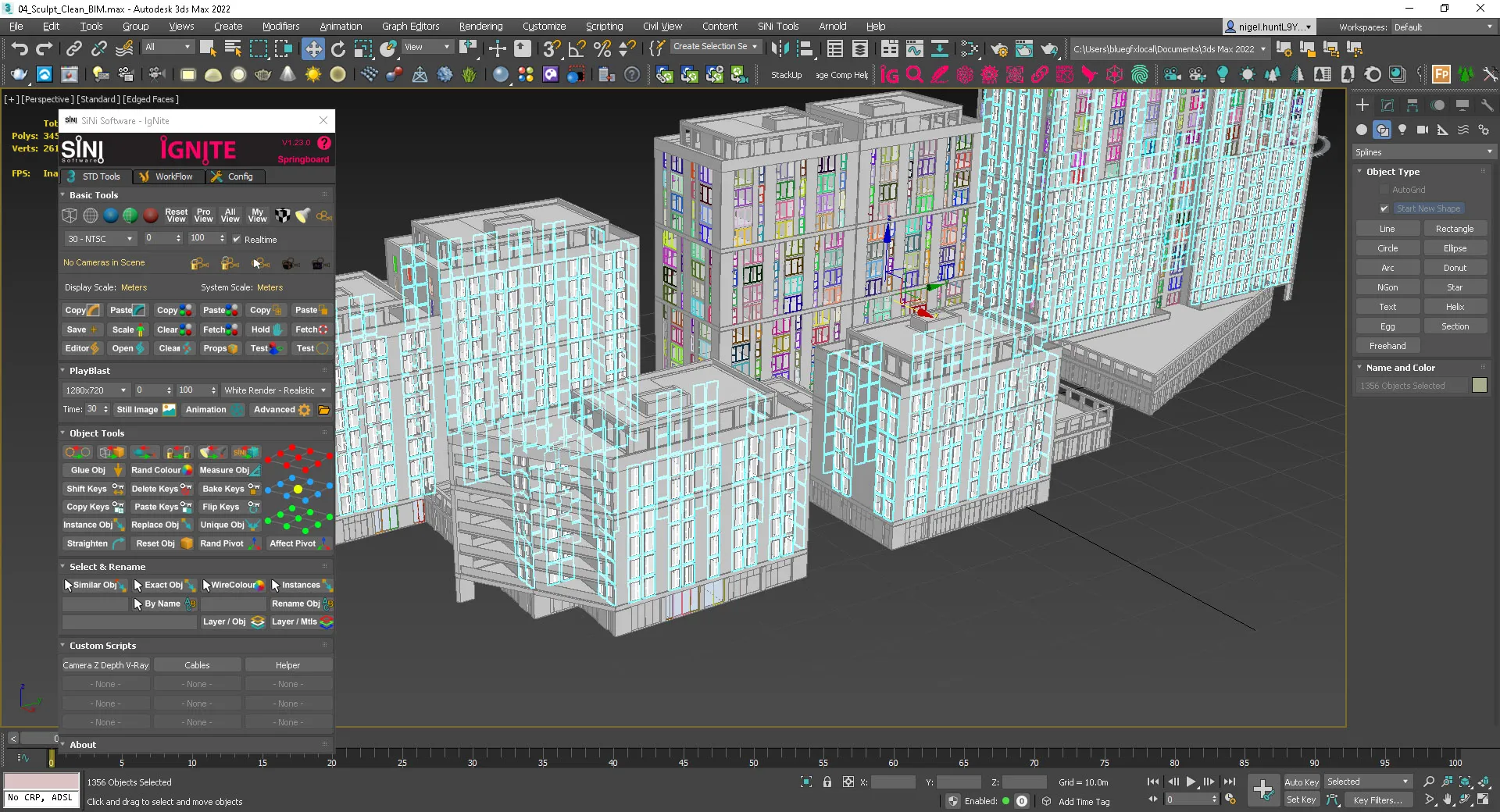The height and width of the screenshot is (812, 1500).
Task: Toggle the Angle Snap tool
Action: pyautogui.click(x=577, y=48)
